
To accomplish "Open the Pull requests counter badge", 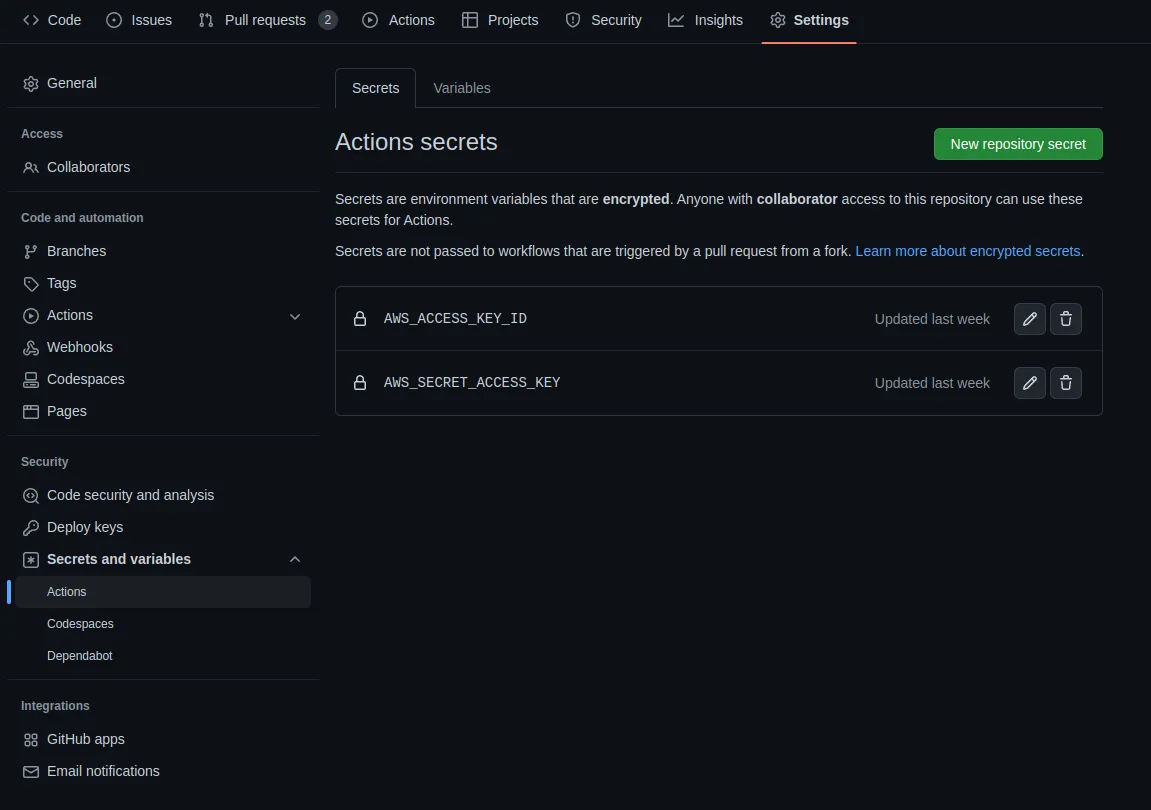I will (x=330, y=19).
